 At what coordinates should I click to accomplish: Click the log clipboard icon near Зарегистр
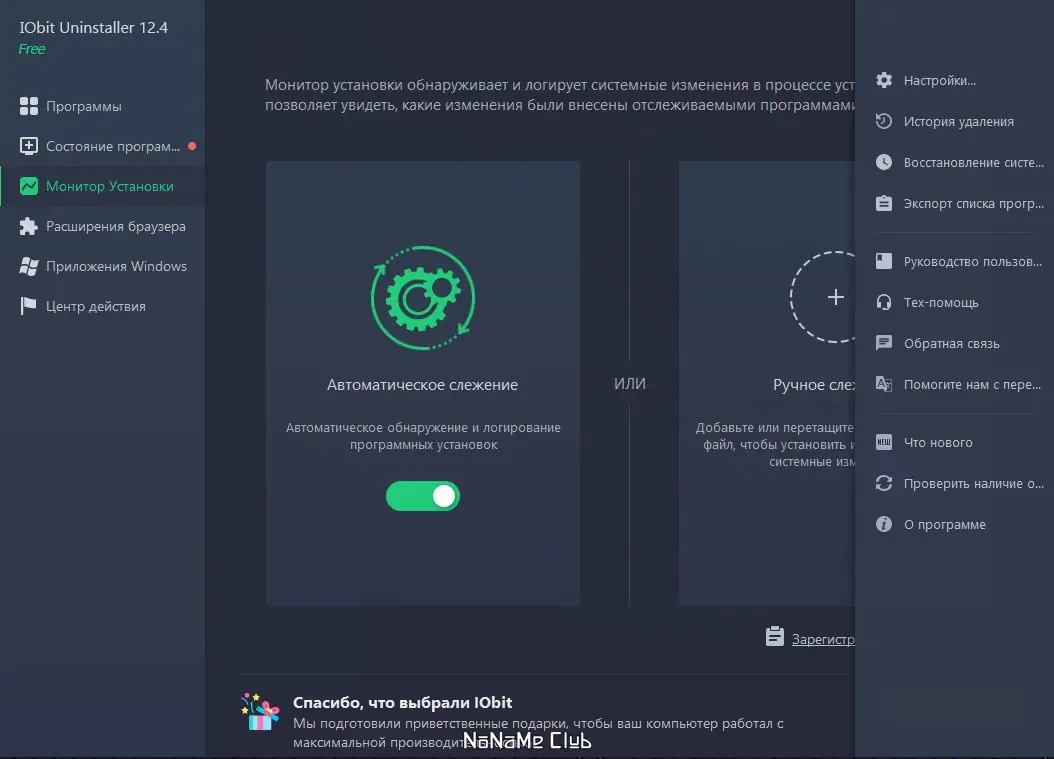pos(774,636)
